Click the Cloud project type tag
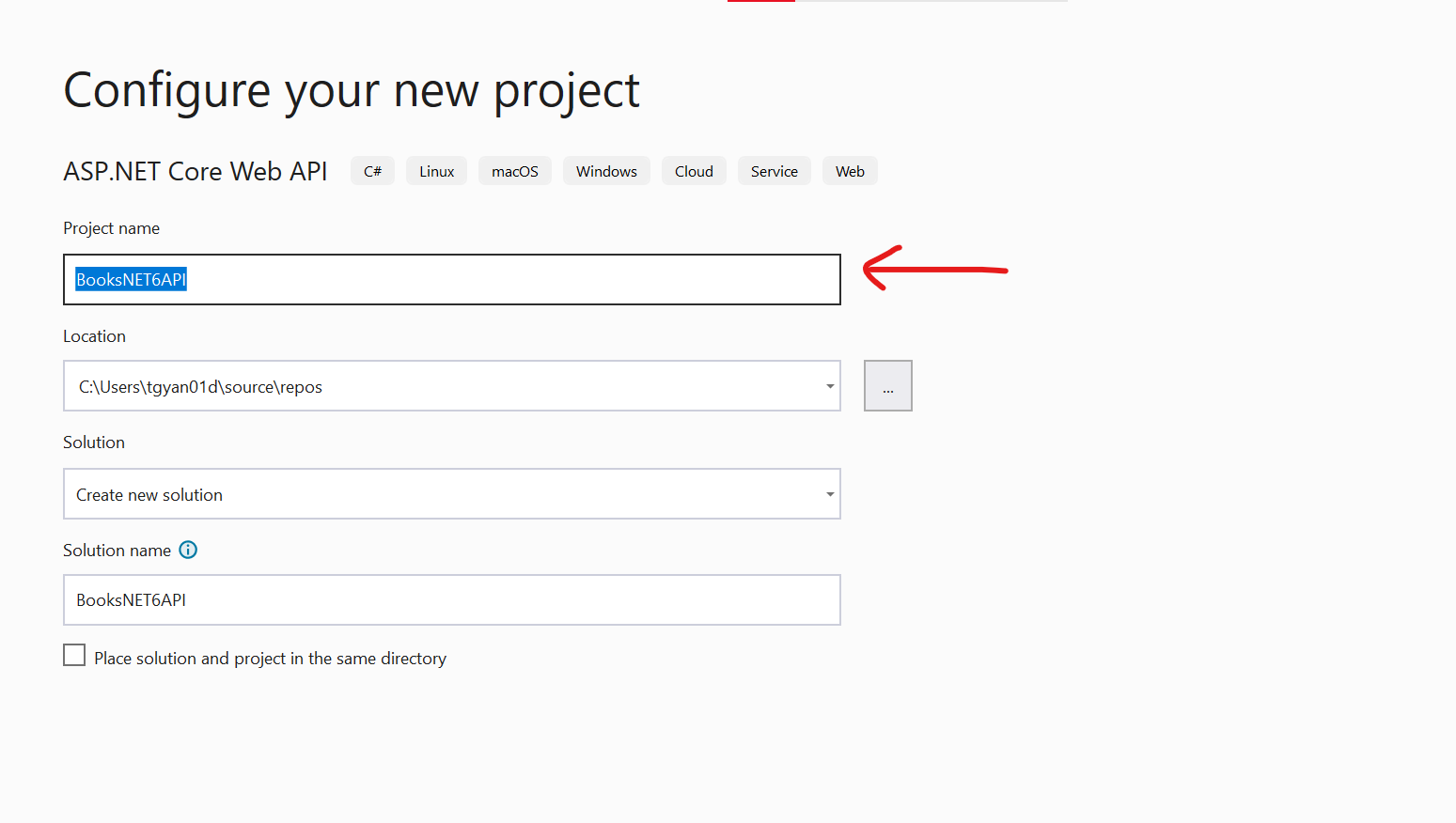This screenshot has height=823, width=1456. tap(694, 170)
